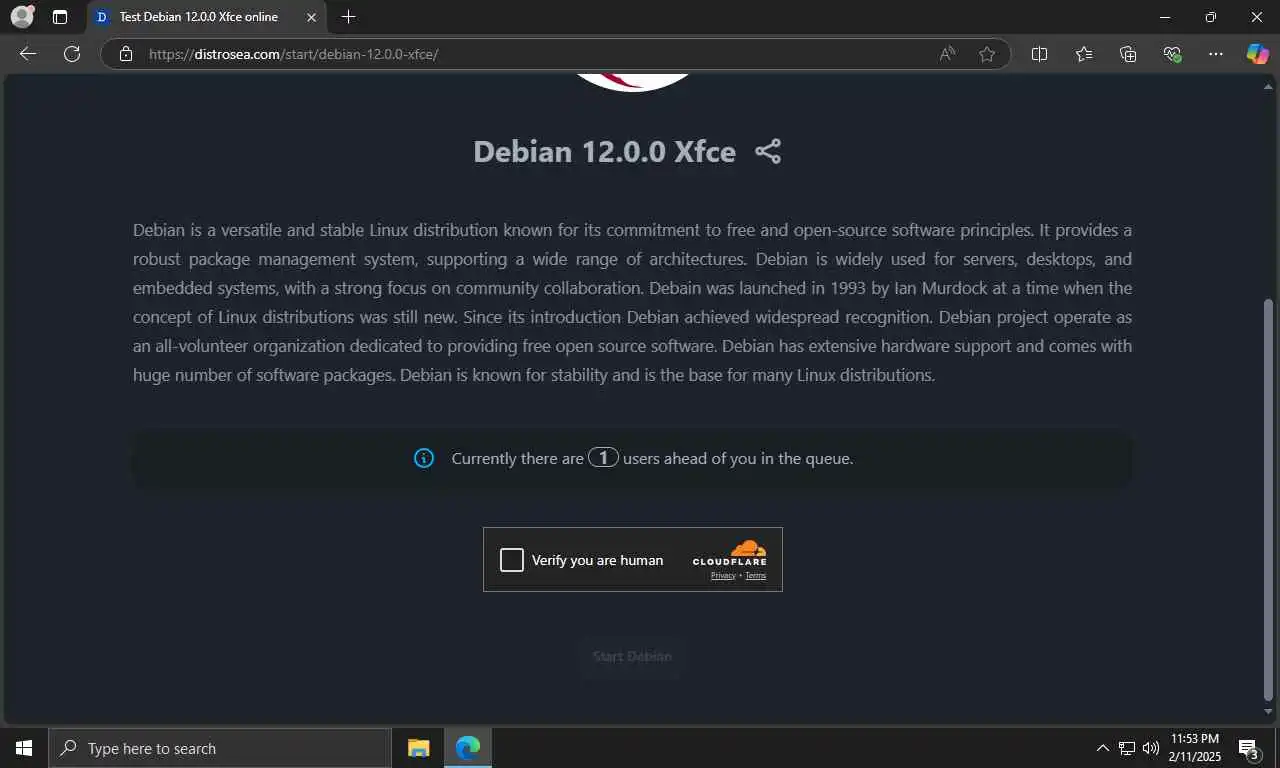Click the share icon beside Debian title
The image size is (1280, 768).
click(x=768, y=151)
